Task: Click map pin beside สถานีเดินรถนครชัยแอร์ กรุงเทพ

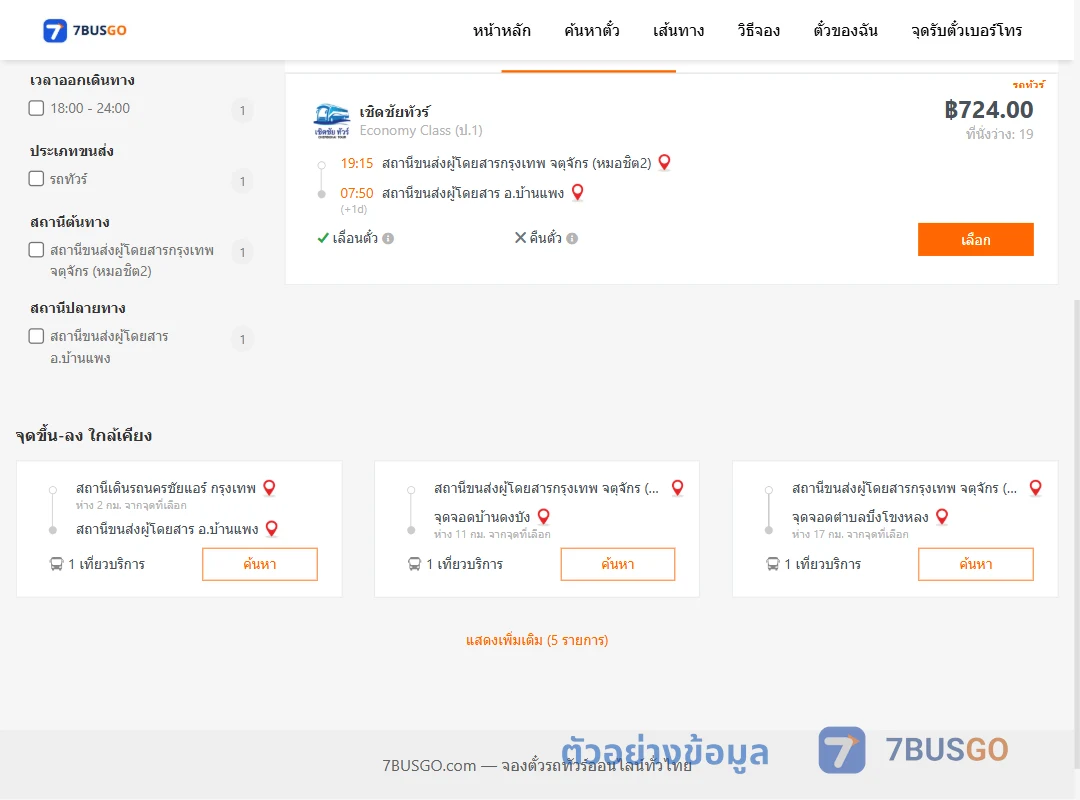Action: pos(269,488)
